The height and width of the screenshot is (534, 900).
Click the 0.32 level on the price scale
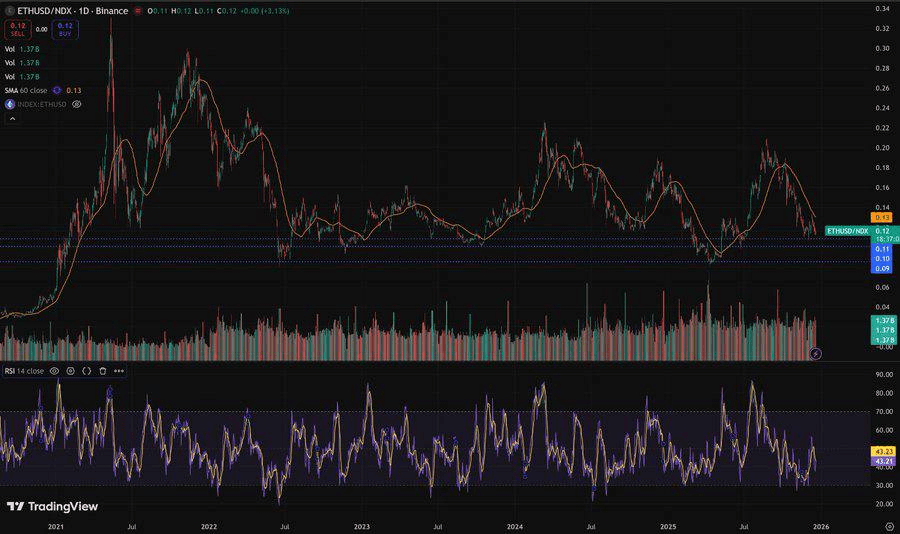point(882,29)
